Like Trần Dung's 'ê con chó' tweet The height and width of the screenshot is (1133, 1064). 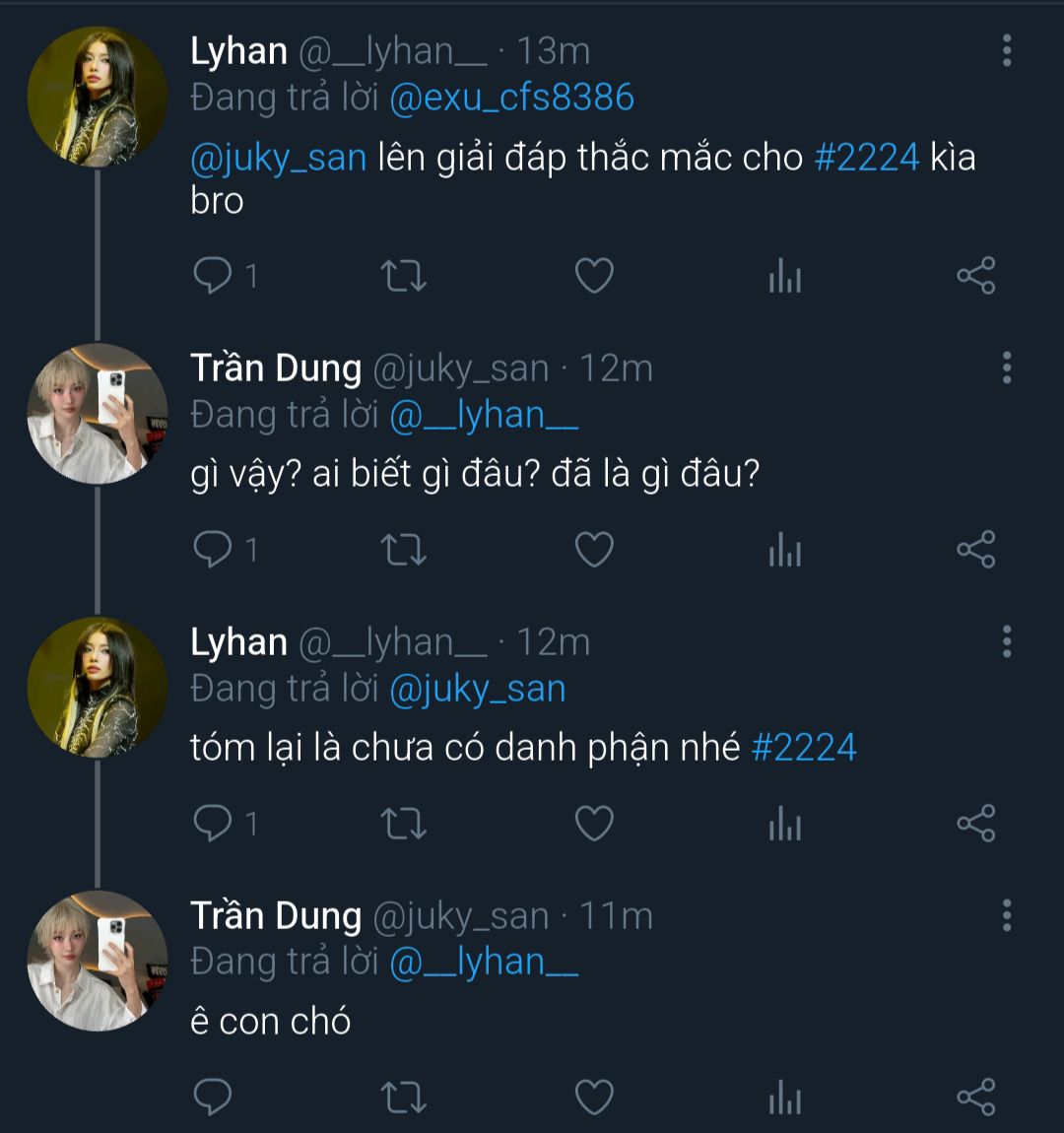pos(594,1097)
